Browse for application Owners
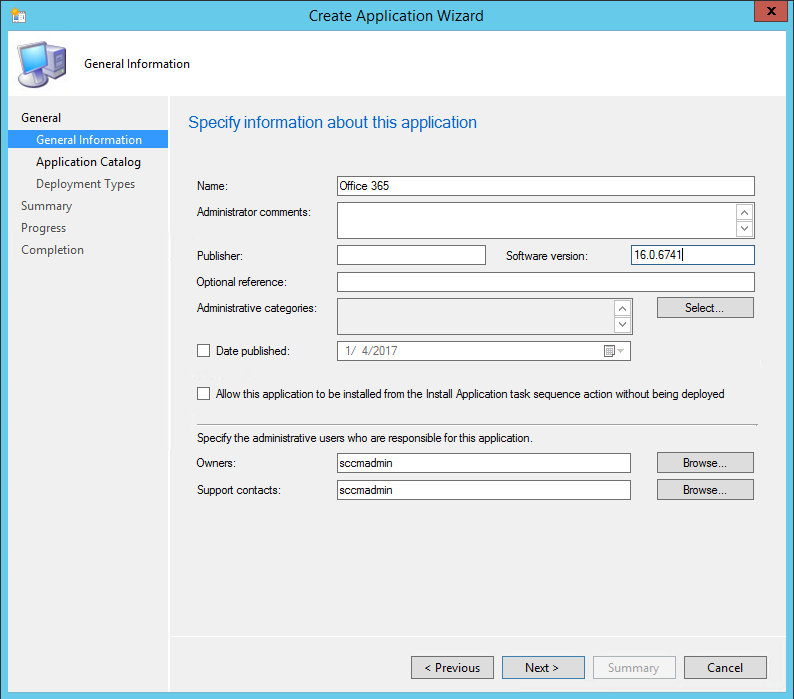This screenshot has width=794, height=699. point(704,463)
